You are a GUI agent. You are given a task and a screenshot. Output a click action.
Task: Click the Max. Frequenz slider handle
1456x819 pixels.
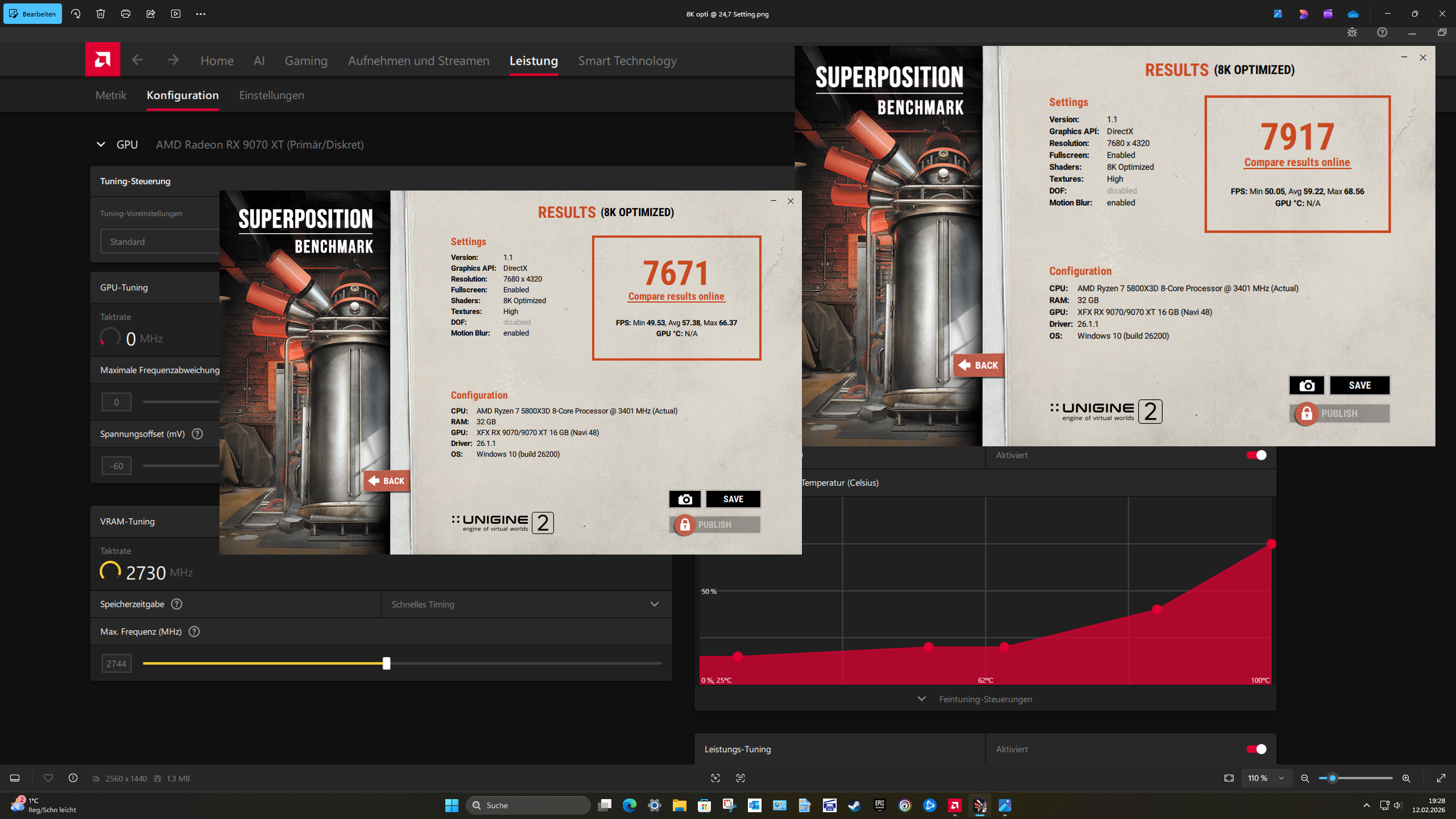point(387,663)
